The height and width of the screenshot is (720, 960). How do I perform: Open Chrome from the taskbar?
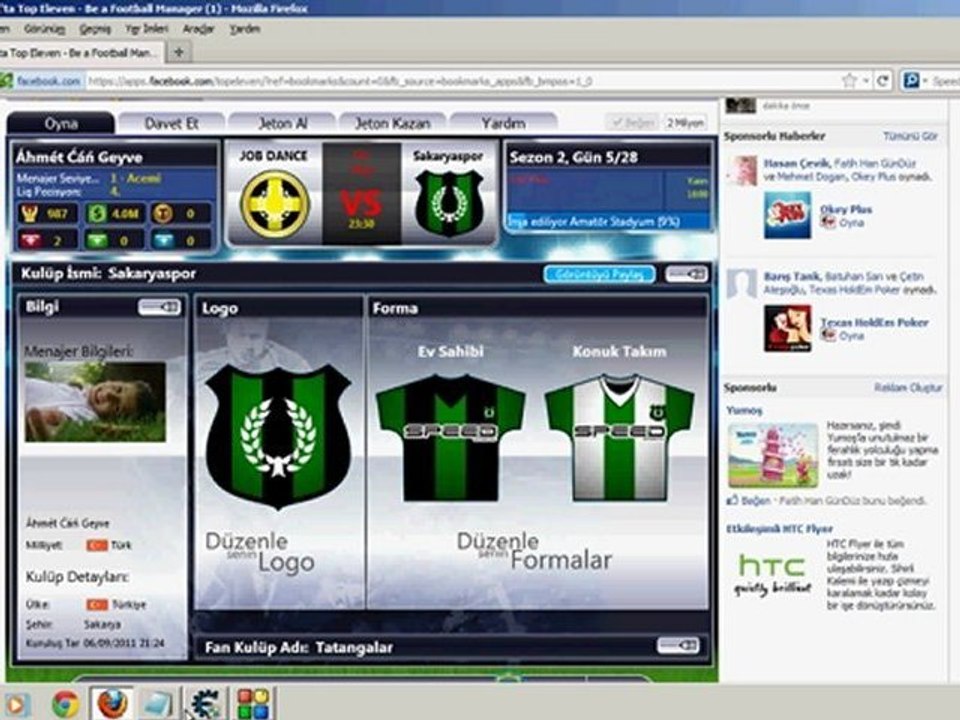(65, 703)
